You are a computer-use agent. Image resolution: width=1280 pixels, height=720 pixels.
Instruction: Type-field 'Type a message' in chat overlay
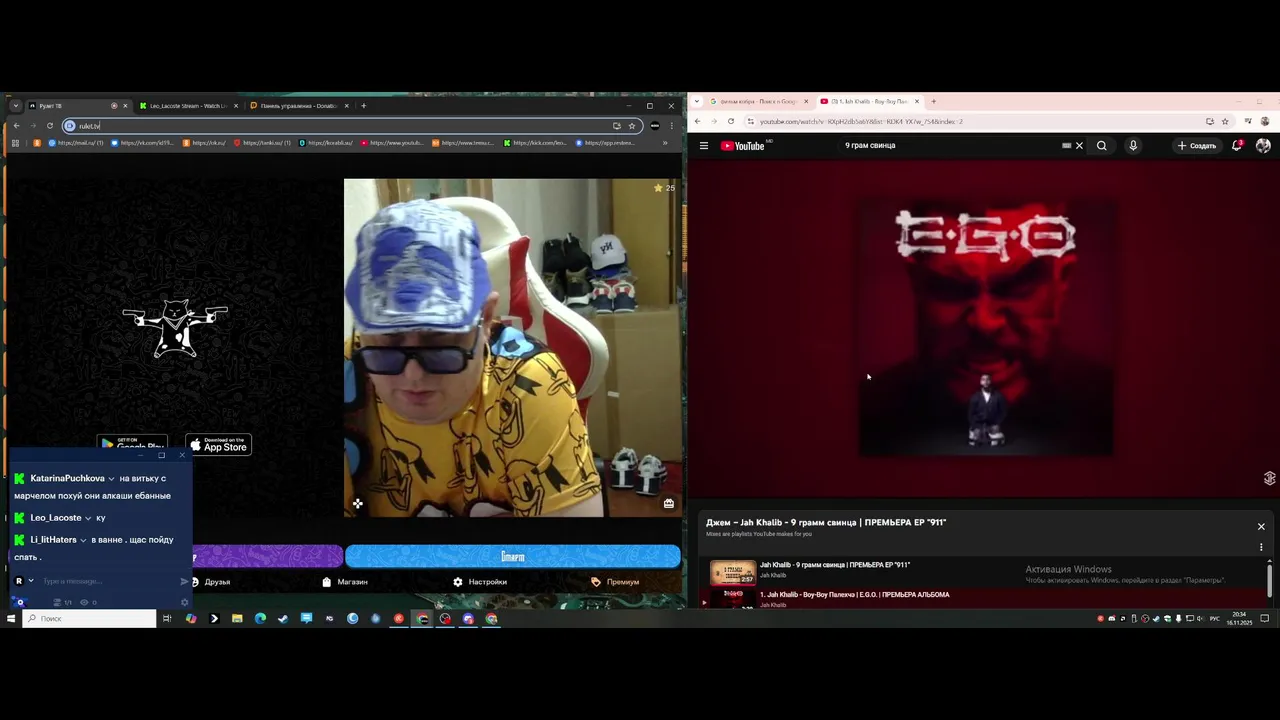coord(108,581)
